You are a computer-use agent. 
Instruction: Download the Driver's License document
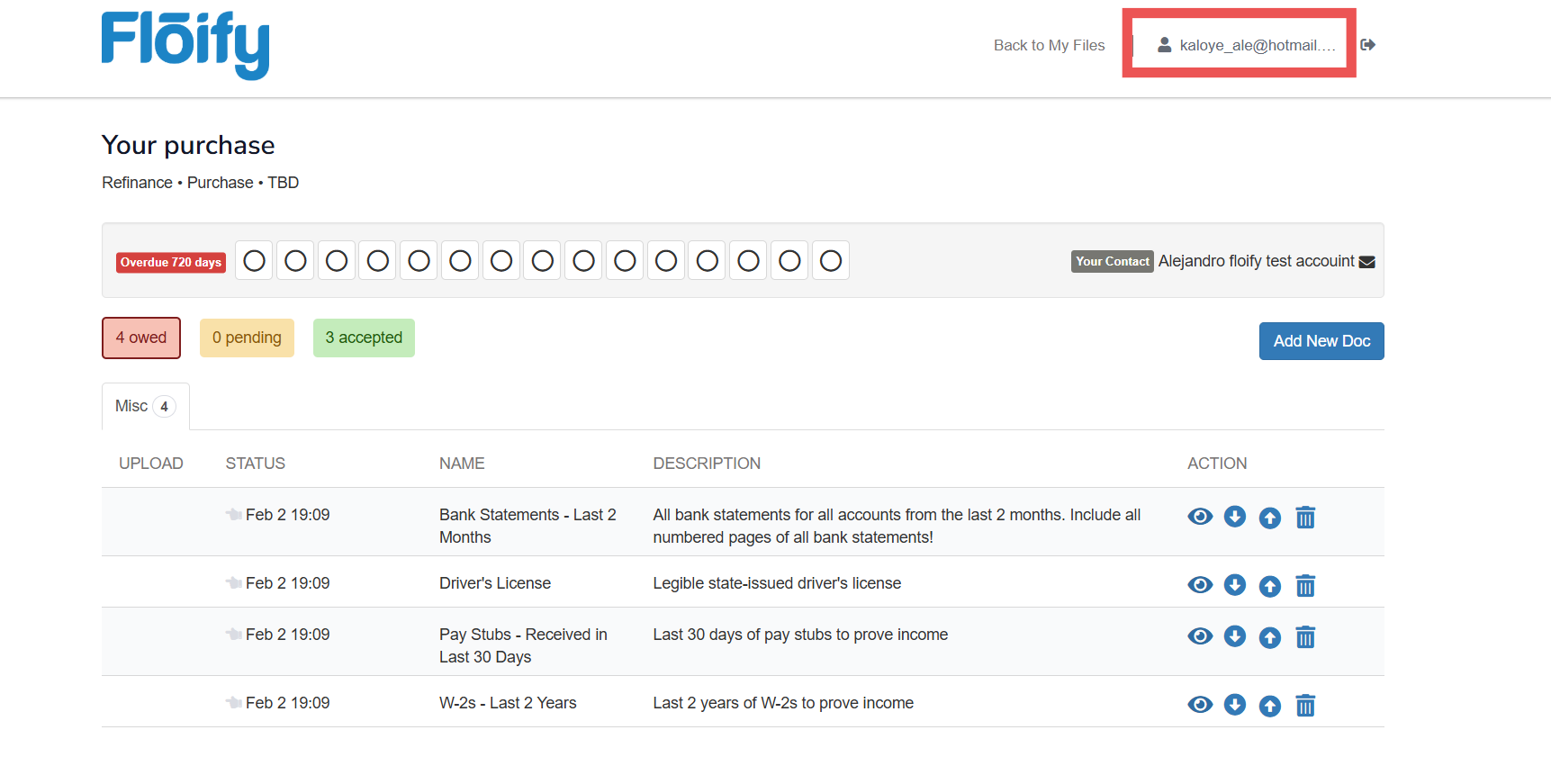click(1234, 585)
